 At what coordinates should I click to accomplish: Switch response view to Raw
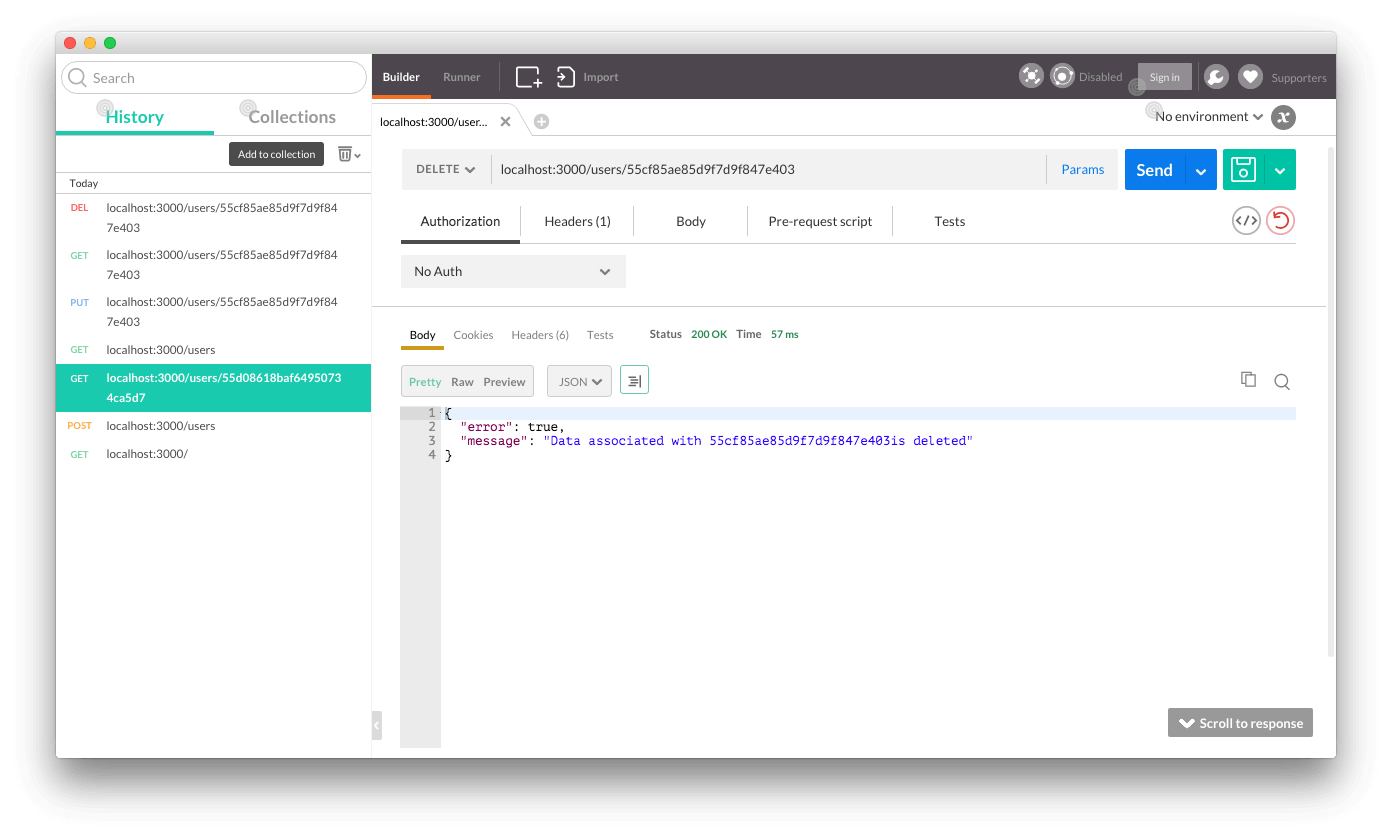[462, 382]
